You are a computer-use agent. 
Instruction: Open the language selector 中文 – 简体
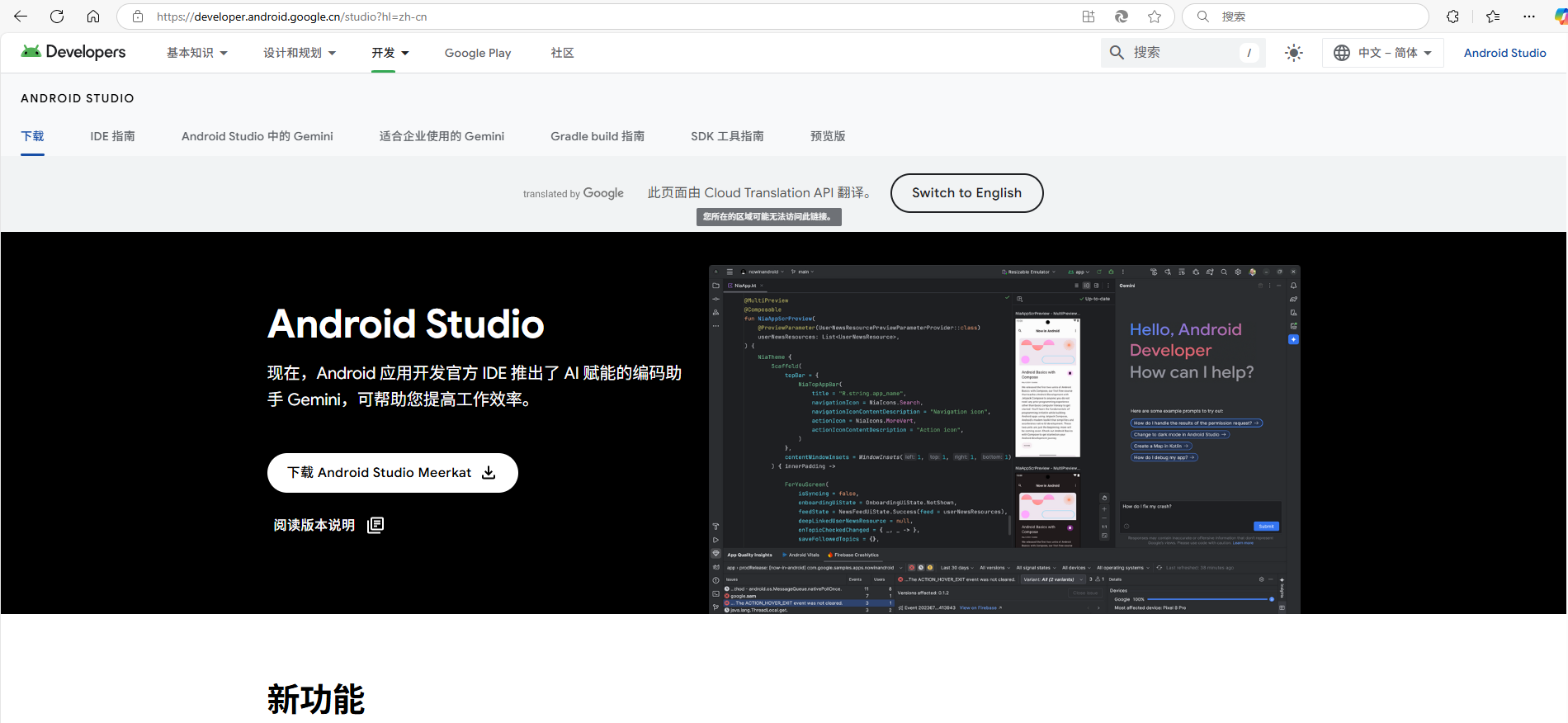[1383, 53]
